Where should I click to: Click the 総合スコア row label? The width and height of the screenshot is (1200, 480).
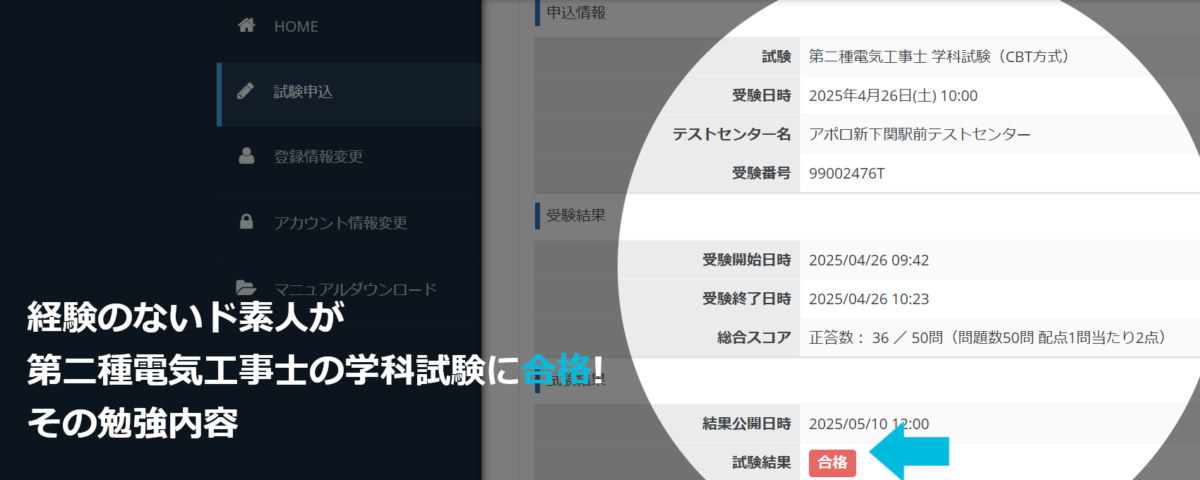pos(755,337)
